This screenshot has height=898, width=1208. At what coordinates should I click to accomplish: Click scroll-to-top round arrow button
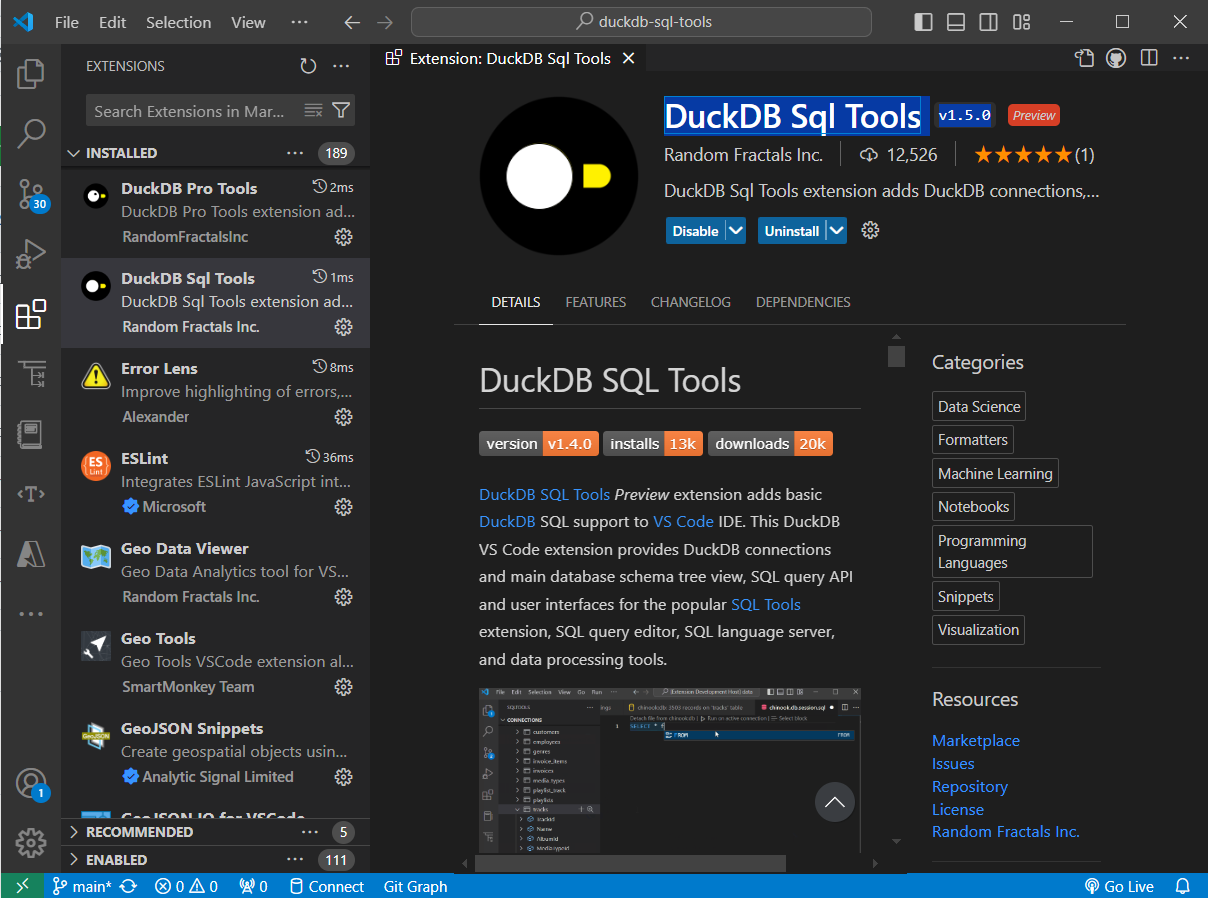(835, 801)
